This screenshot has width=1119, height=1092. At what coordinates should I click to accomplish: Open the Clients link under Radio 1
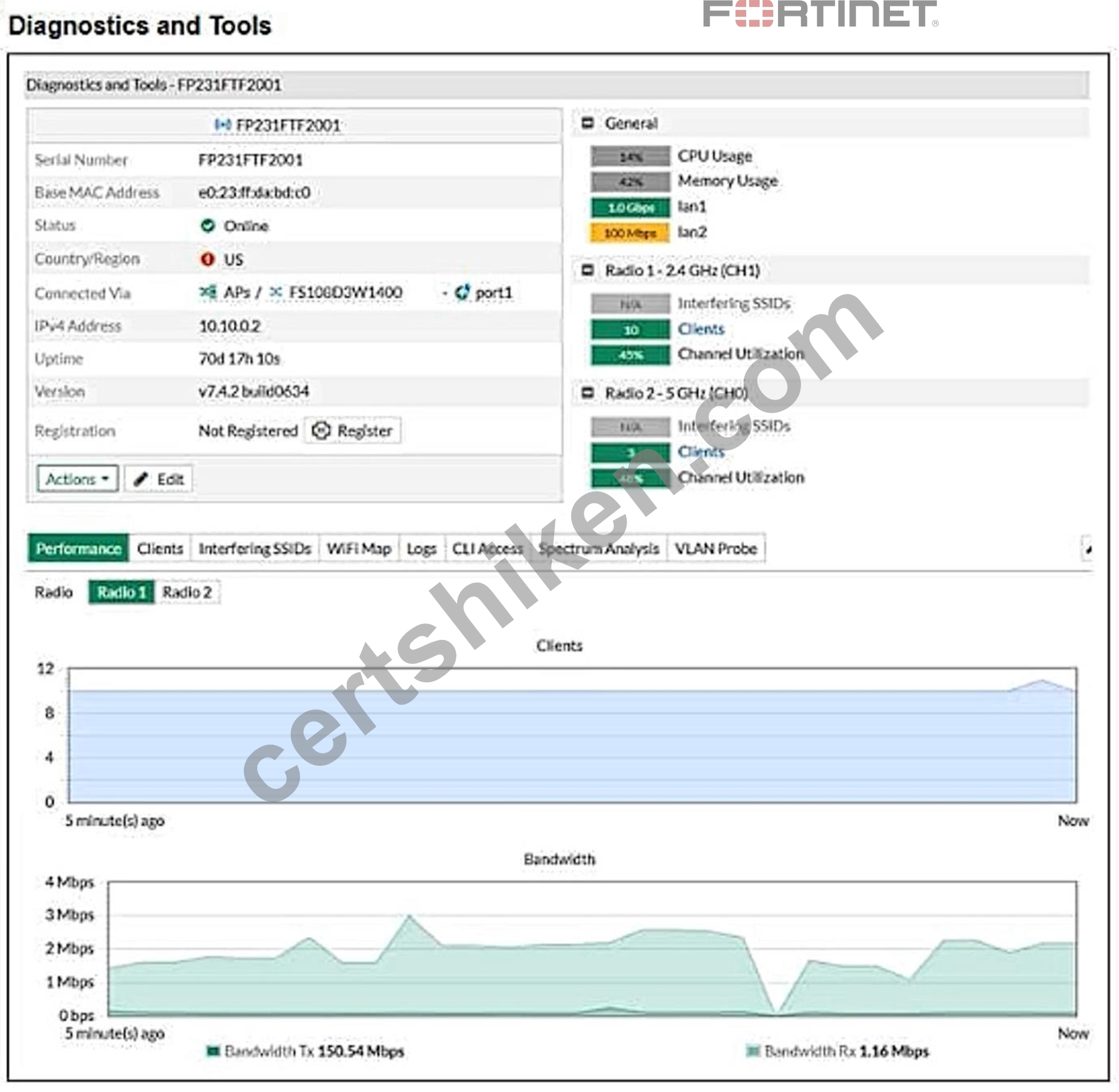coord(701,329)
